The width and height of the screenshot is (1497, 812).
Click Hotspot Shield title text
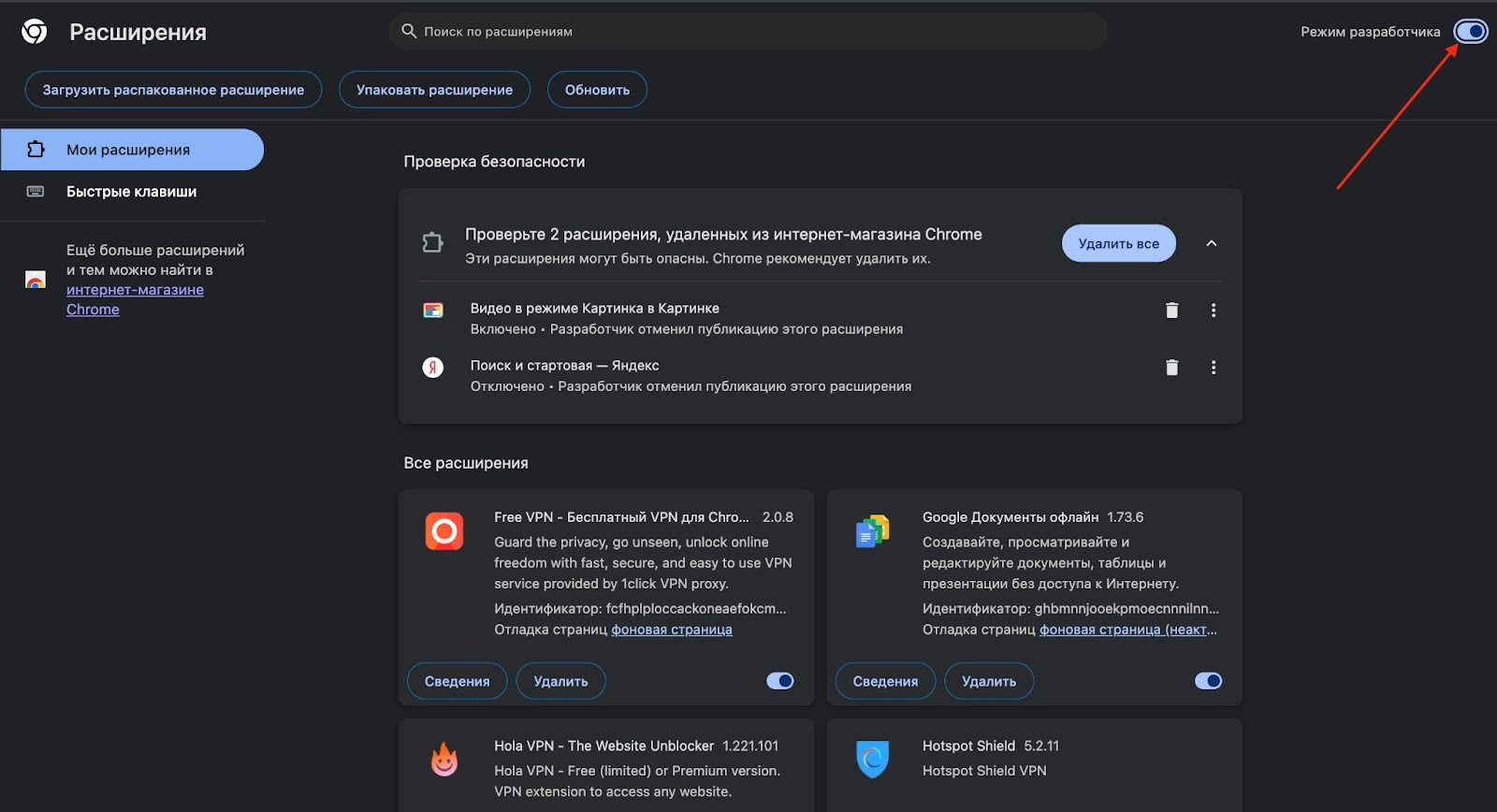click(x=968, y=746)
